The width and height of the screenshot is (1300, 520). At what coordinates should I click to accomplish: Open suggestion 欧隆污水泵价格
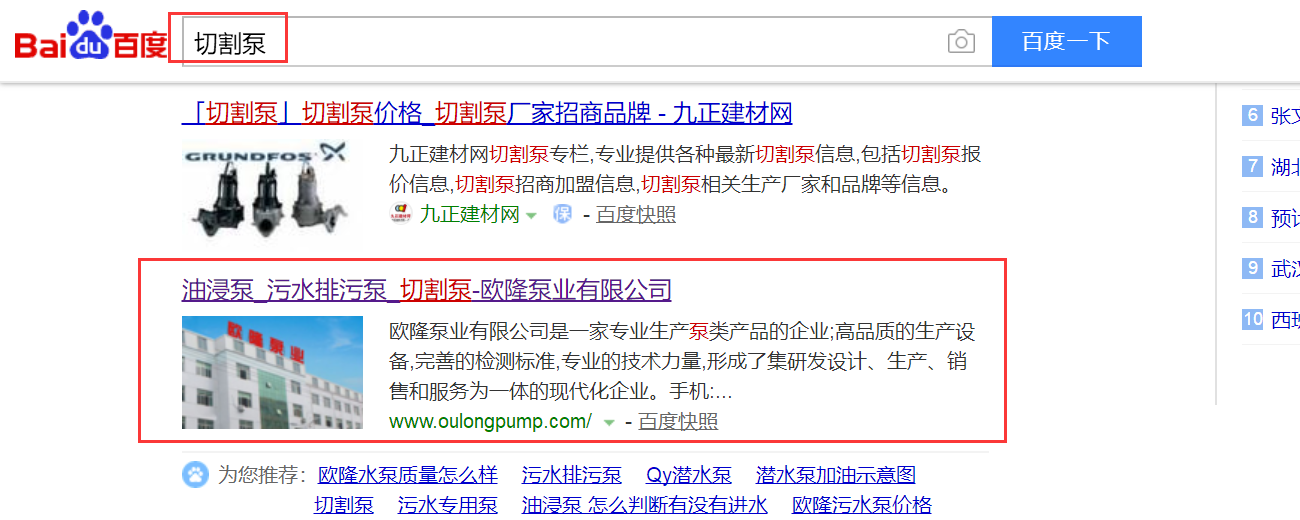click(x=862, y=504)
